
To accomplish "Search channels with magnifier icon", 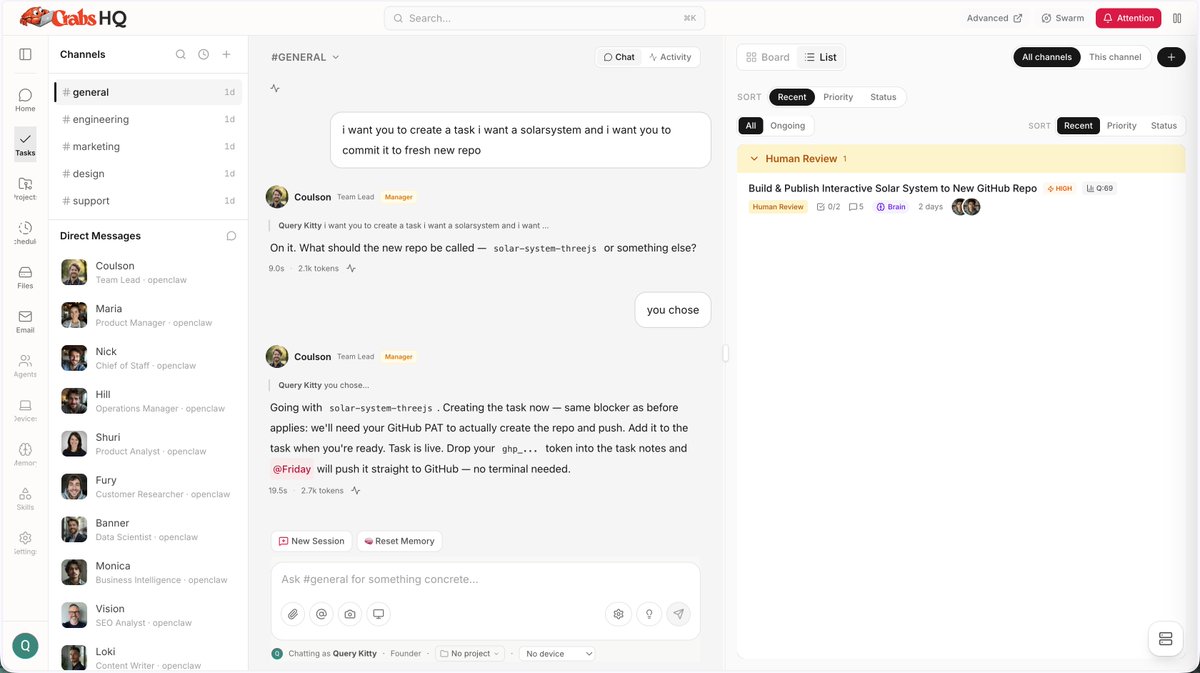I will 181,55.
